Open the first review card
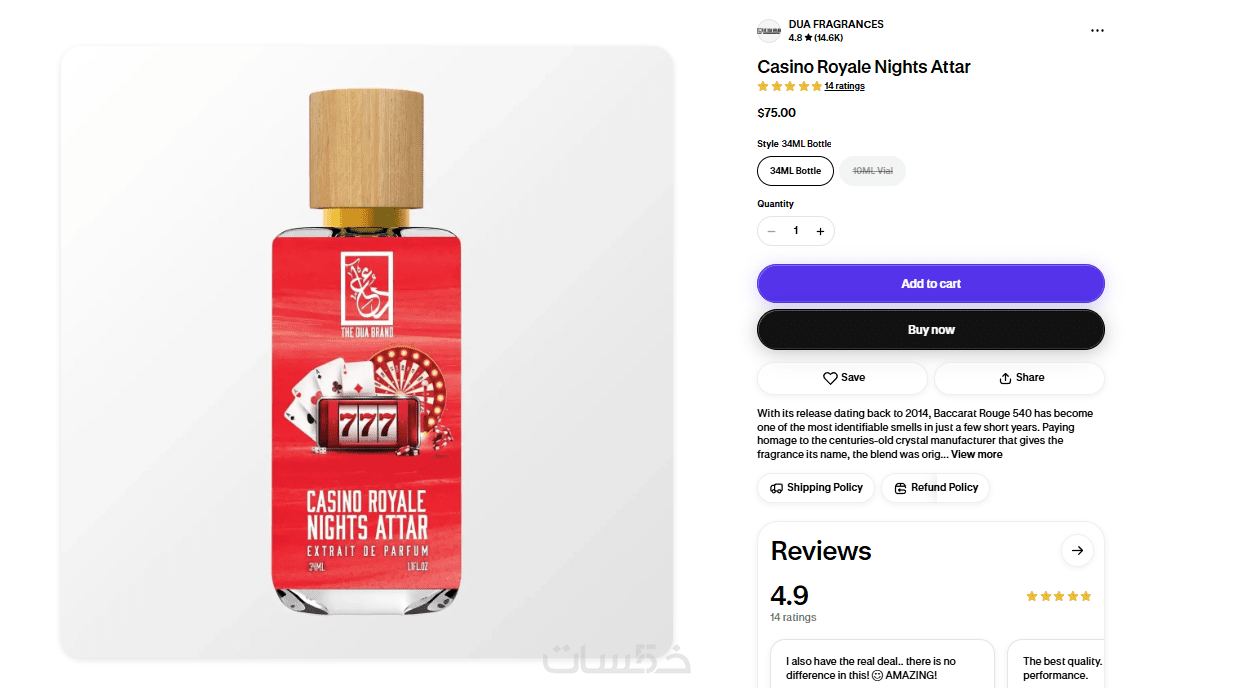This screenshot has width=1235, height=688. 882,664
